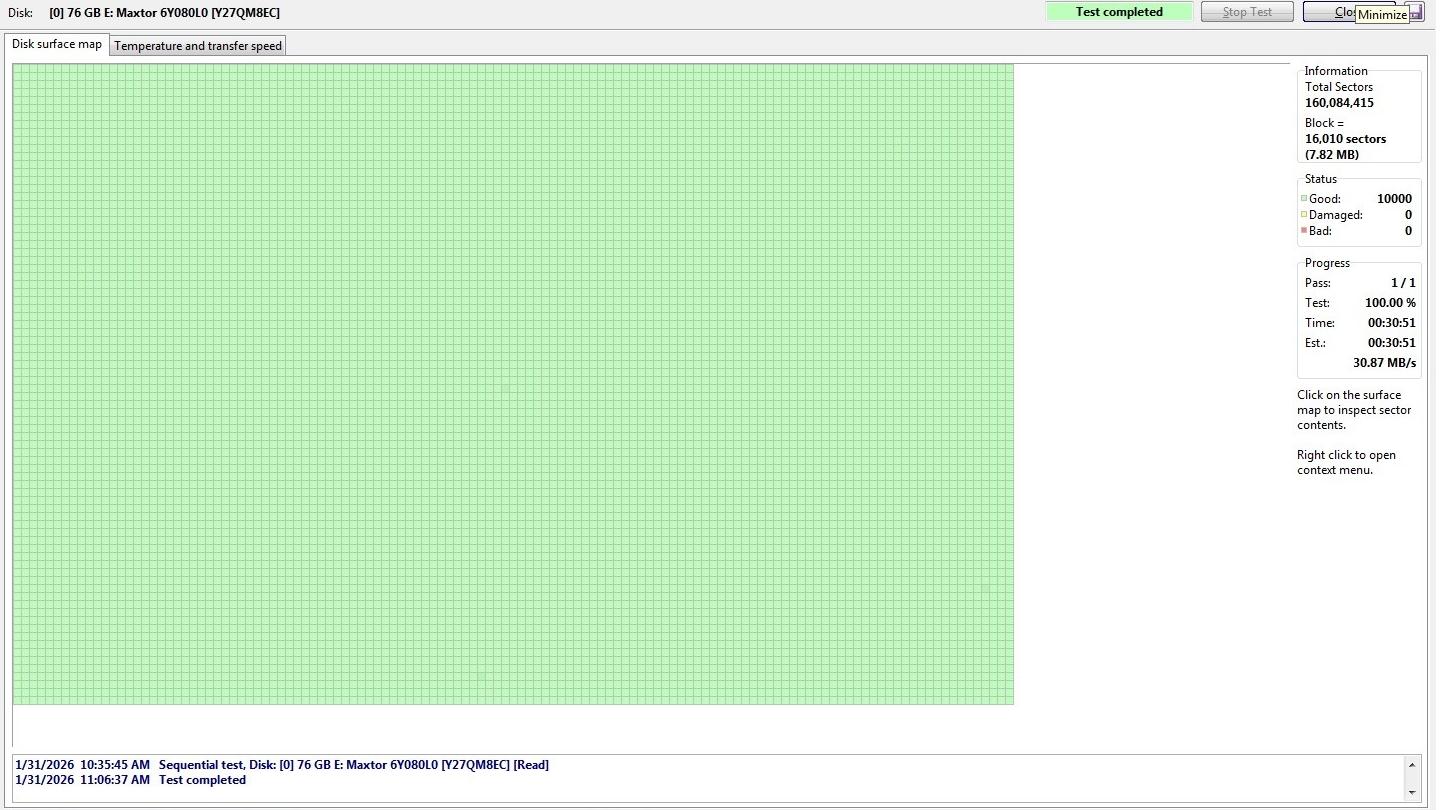Viewport: 1440px width, 810px height.
Task: Click the top-left block of surface map
Action: point(17,69)
